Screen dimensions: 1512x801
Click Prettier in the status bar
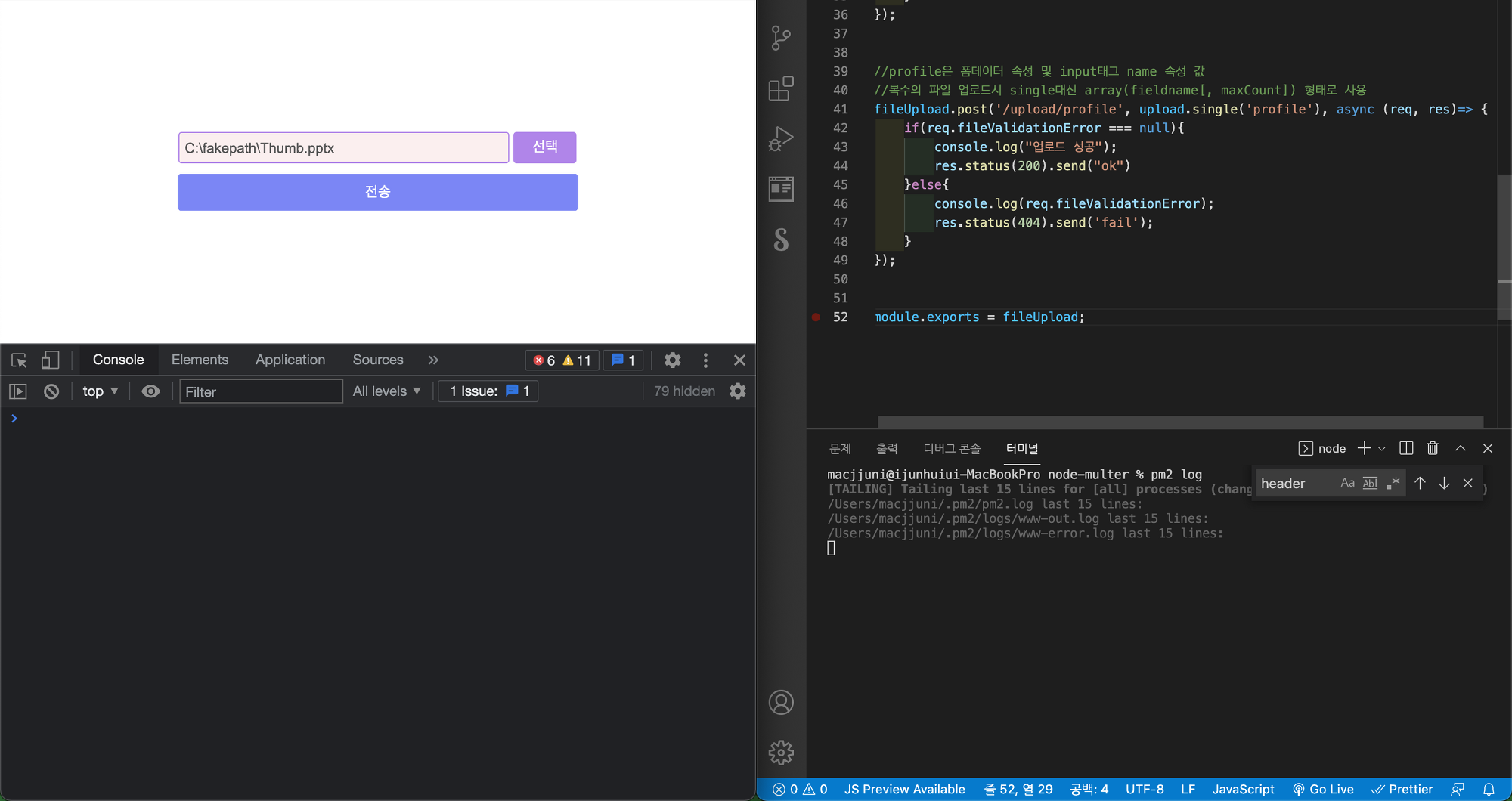click(1402, 789)
